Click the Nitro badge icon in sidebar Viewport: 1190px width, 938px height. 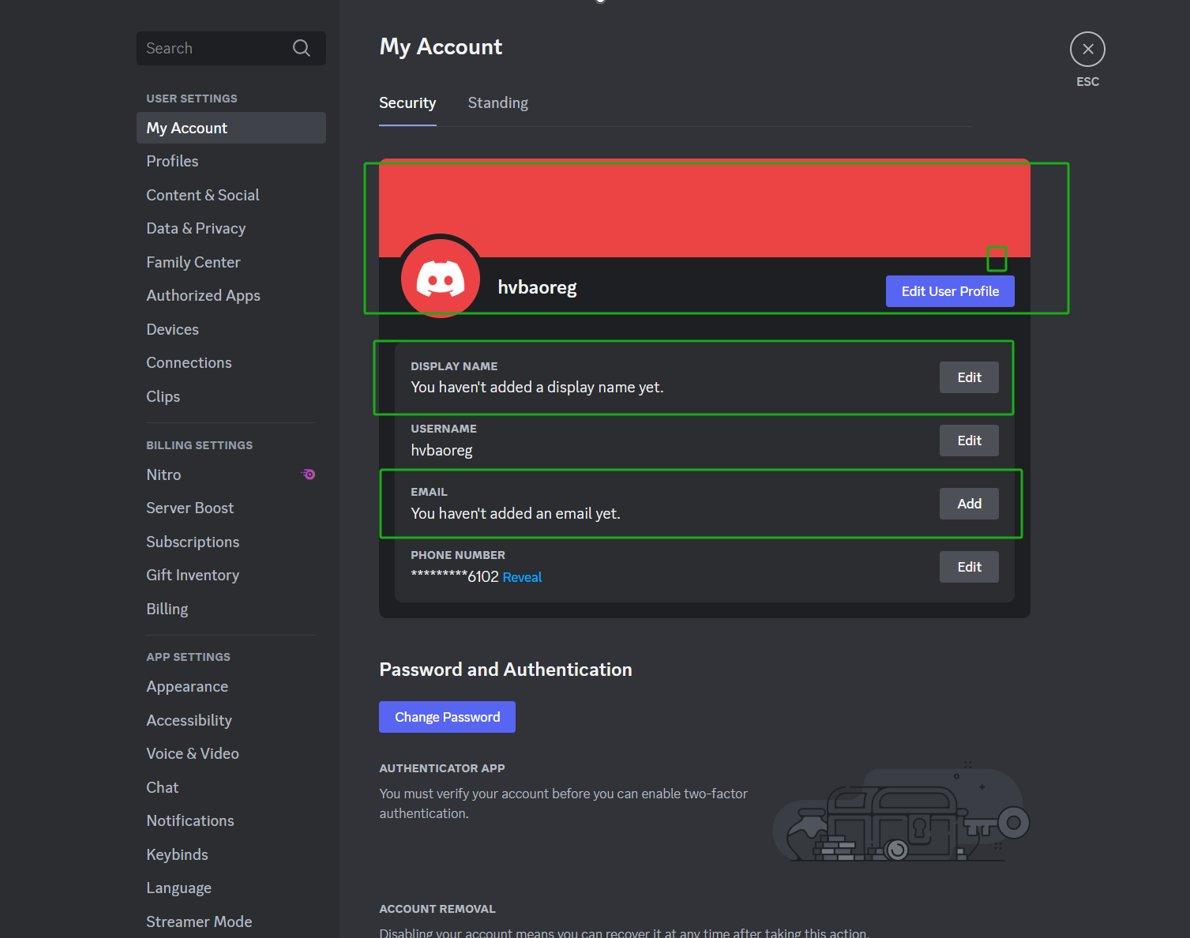pyautogui.click(x=308, y=474)
